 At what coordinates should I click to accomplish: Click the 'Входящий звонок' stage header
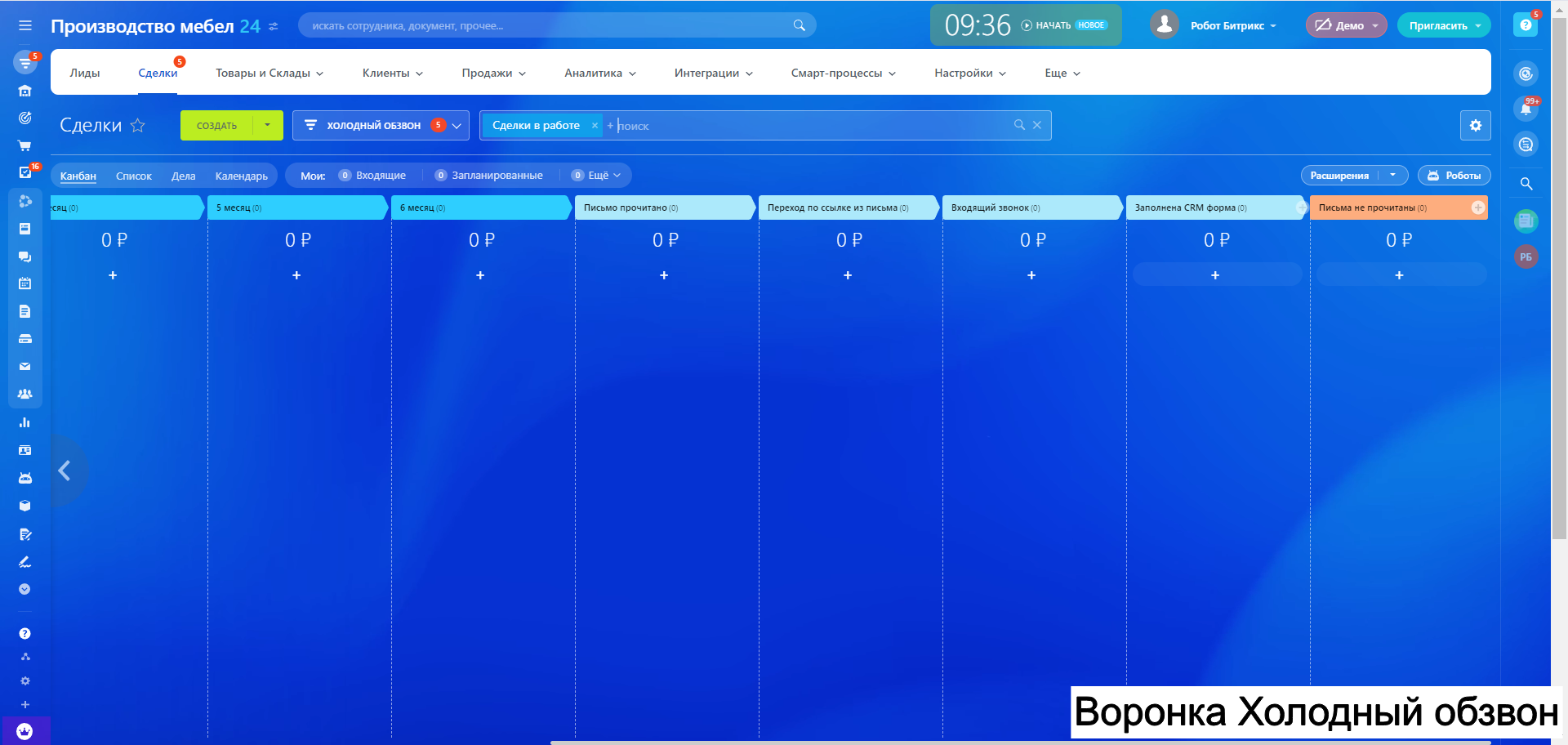pos(1032,207)
